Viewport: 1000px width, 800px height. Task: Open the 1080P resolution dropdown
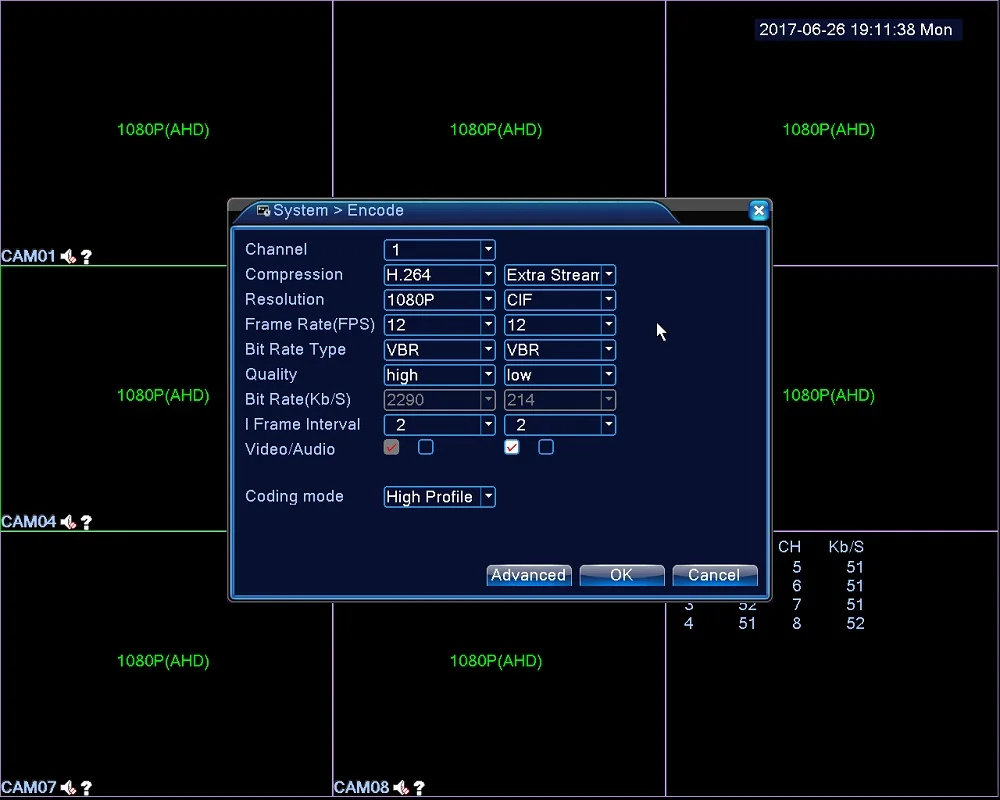pos(439,300)
